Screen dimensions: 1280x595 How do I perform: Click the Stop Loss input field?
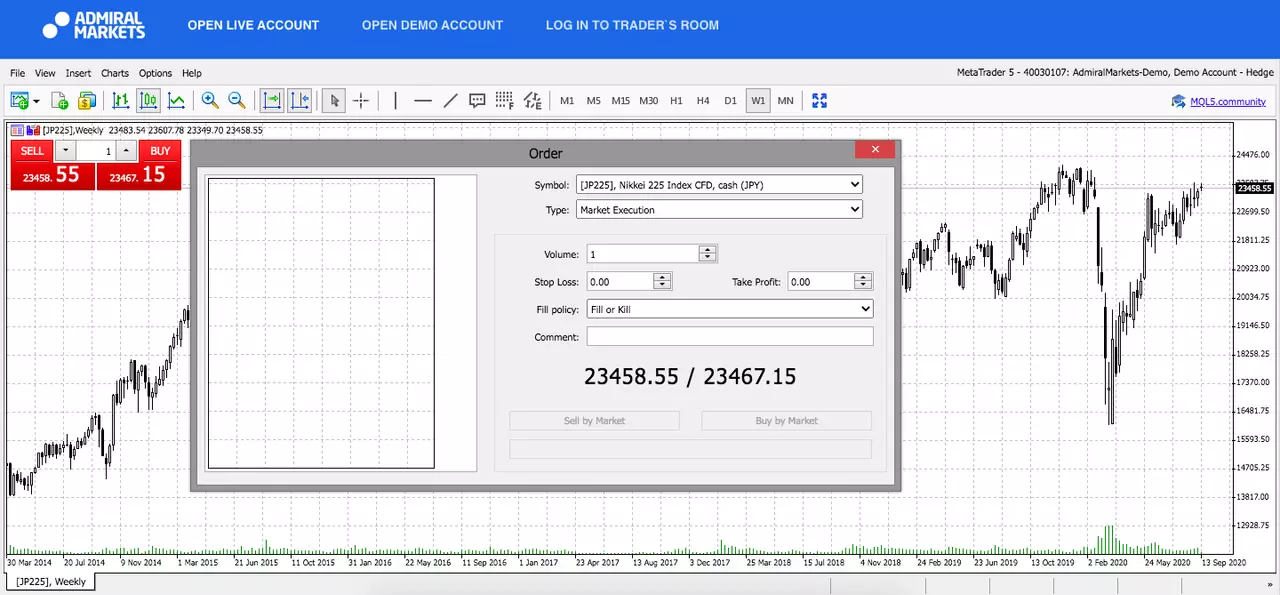coord(619,282)
